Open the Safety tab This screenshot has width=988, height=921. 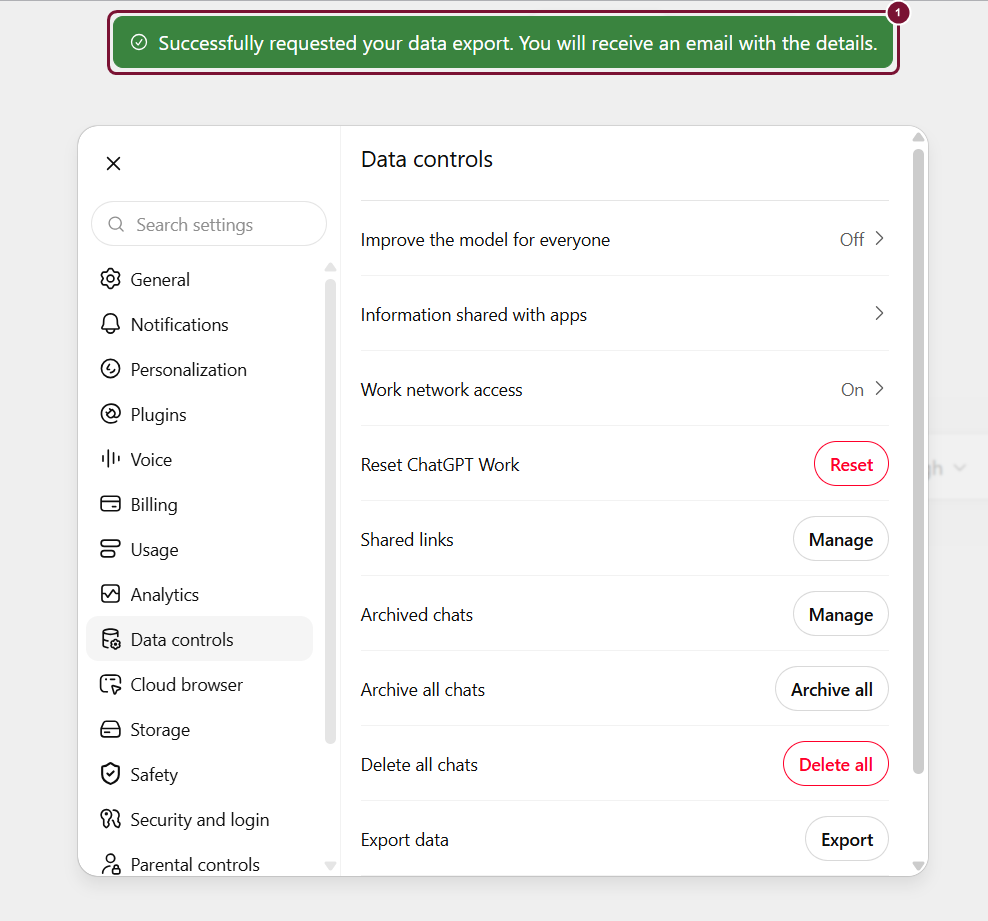[x=199, y=774]
